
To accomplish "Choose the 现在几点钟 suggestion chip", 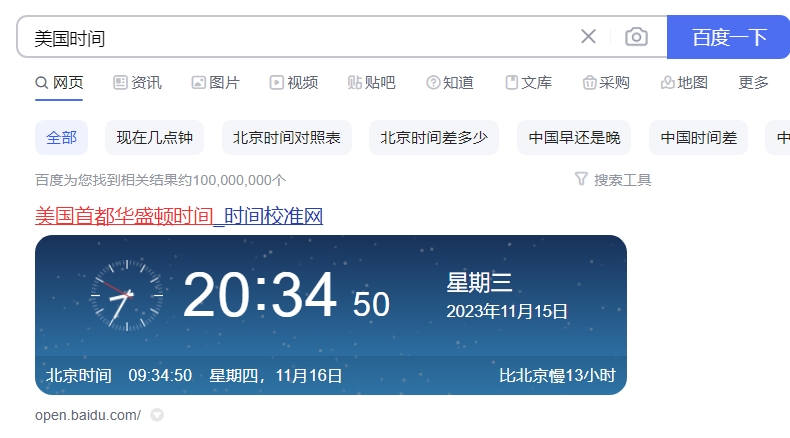I will coord(154,138).
